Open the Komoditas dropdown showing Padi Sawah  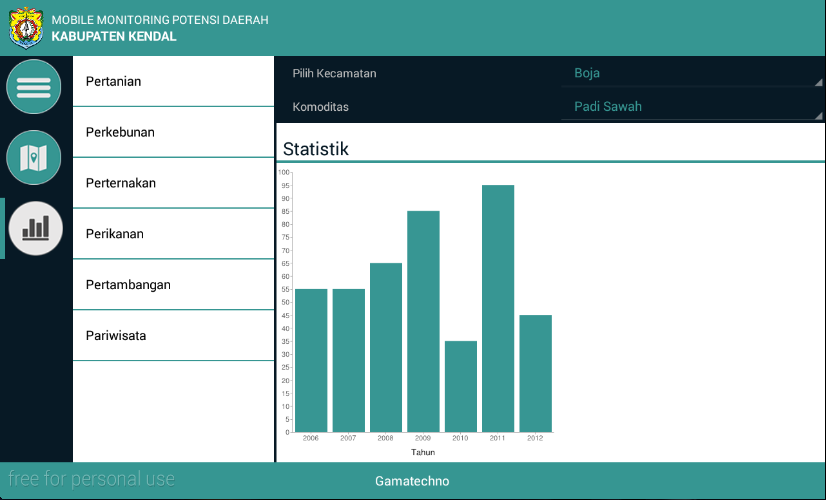[x=692, y=107]
